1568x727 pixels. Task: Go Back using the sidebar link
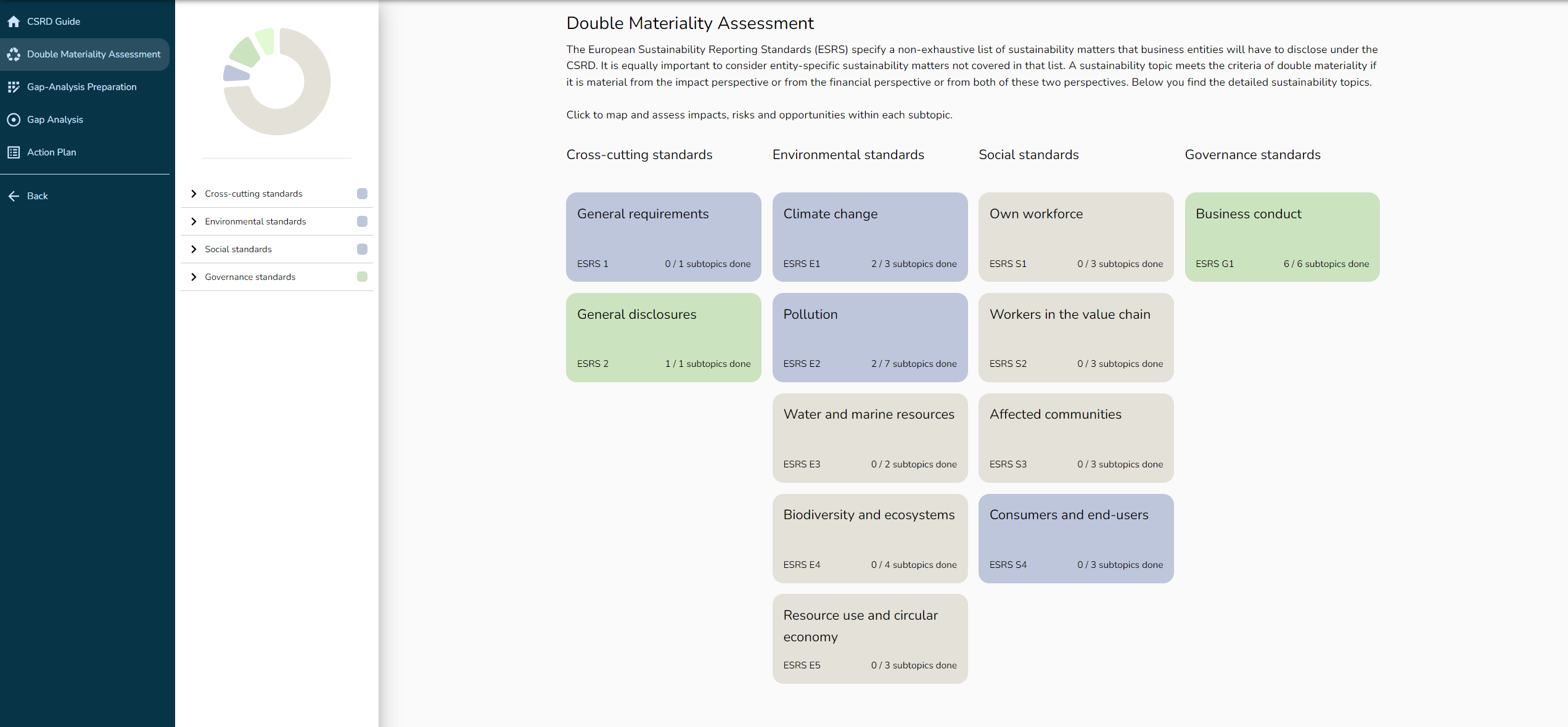tap(84, 196)
